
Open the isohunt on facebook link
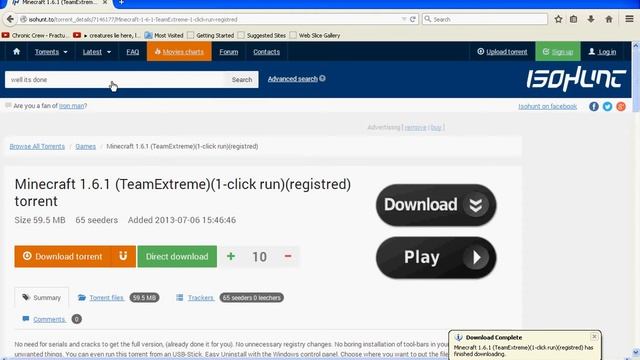click(x=547, y=107)
